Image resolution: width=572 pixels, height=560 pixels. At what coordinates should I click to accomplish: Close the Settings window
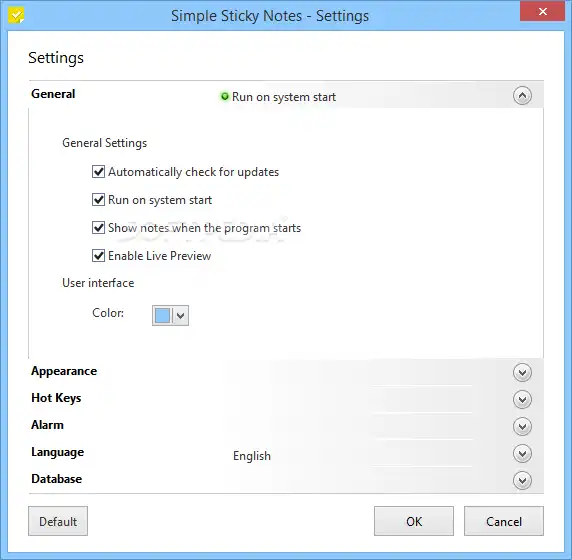click(x=542, y=12)
